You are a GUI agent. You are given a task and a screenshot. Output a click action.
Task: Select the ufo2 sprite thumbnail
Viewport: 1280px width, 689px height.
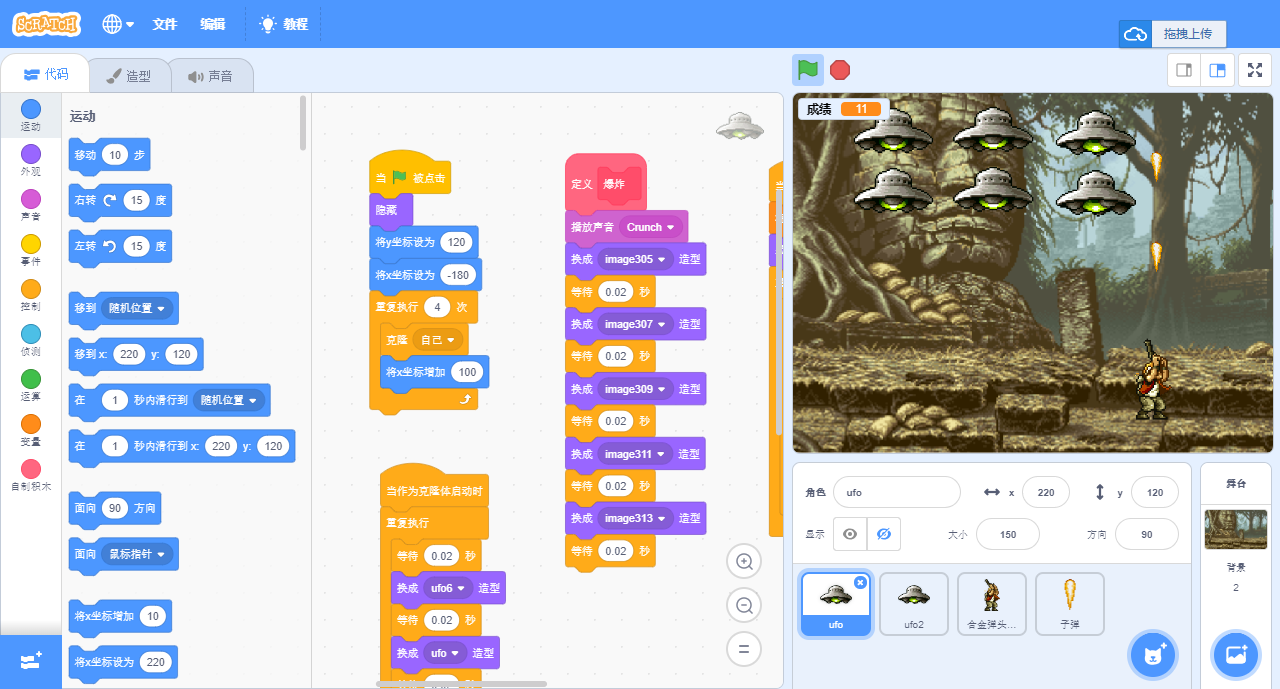click(x=914, y=604)
